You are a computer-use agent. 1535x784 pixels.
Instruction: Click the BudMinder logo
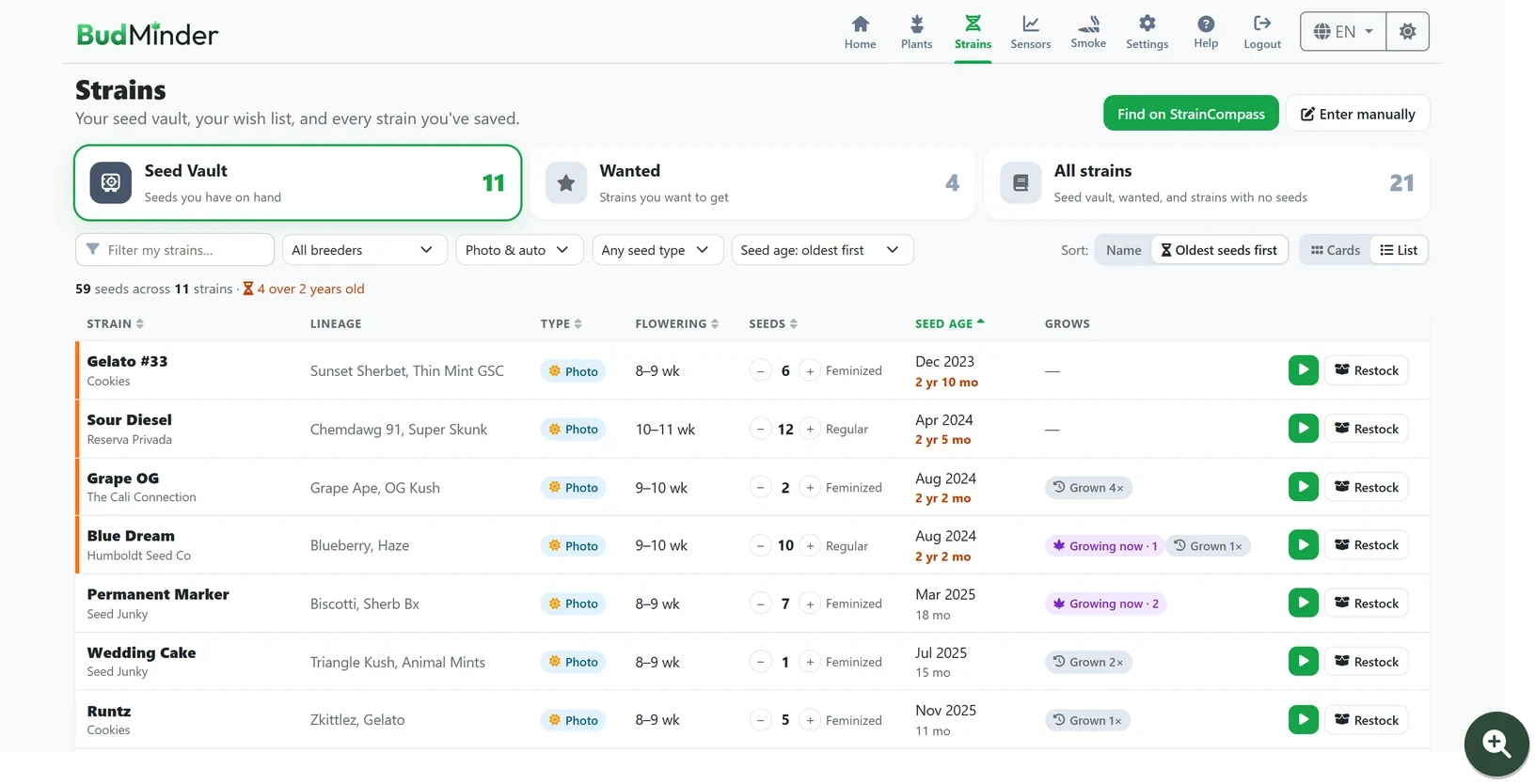click(x=148, y=35)
